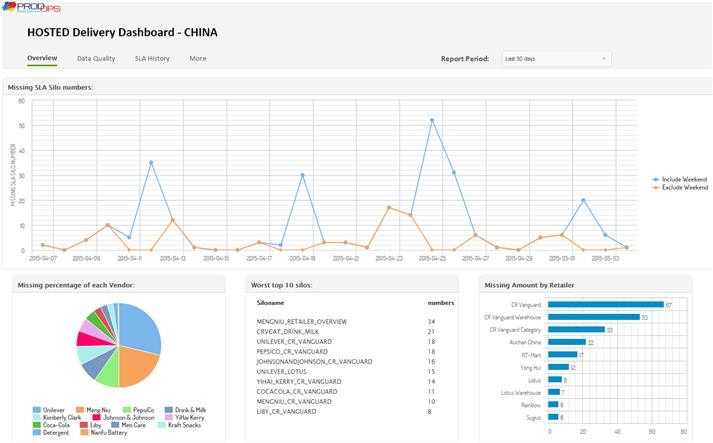Toggle Kimberly Clark in the pie legend
The image size is (713, 443).
(x=57, y=418)
